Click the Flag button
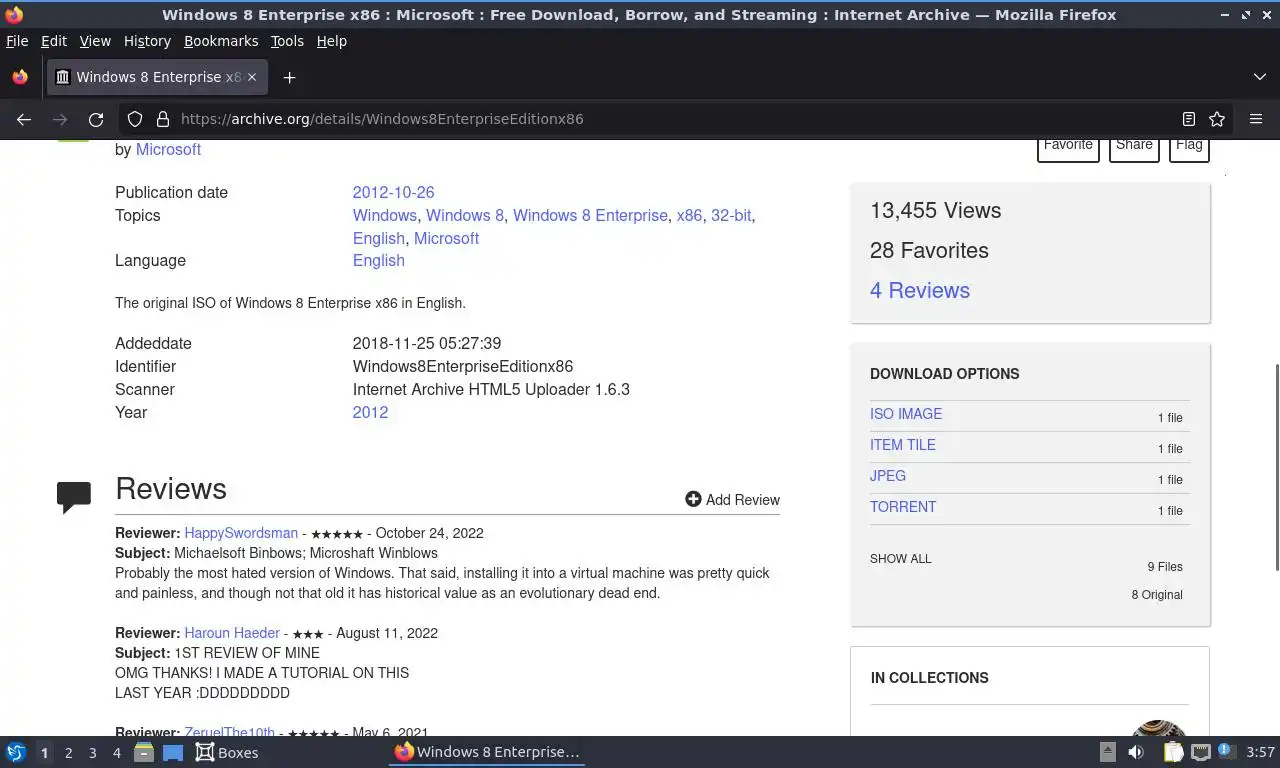The image size is (1280, 768). coord(1189,148)
